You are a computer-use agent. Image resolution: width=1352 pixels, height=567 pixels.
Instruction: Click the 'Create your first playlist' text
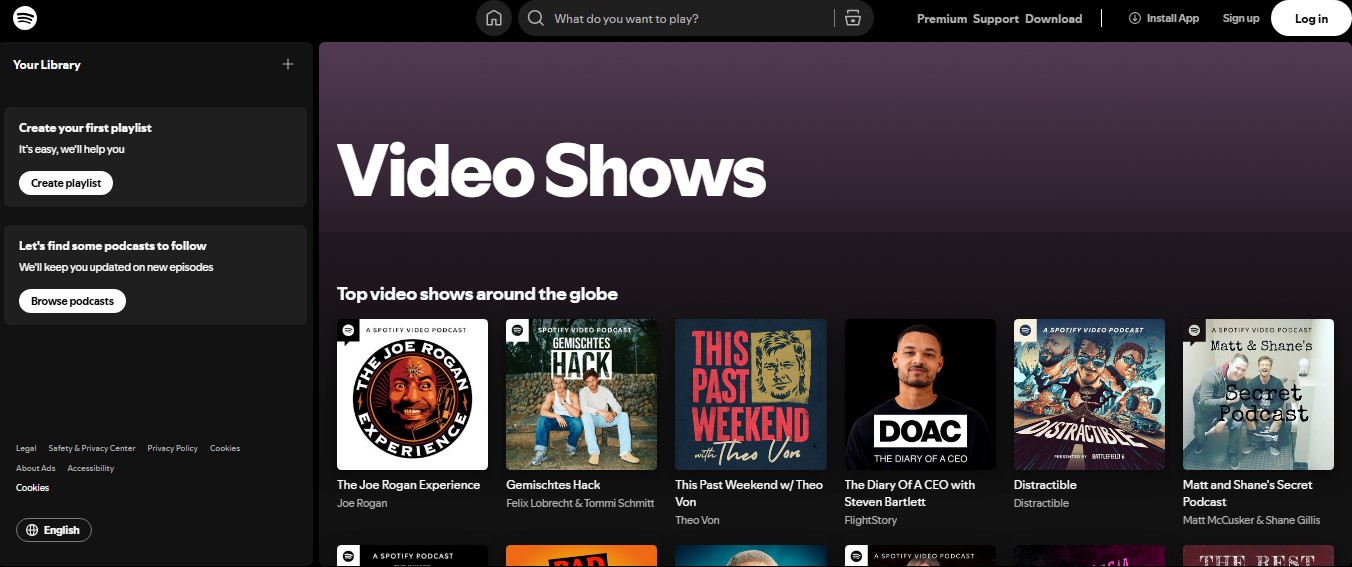[85, 128]
